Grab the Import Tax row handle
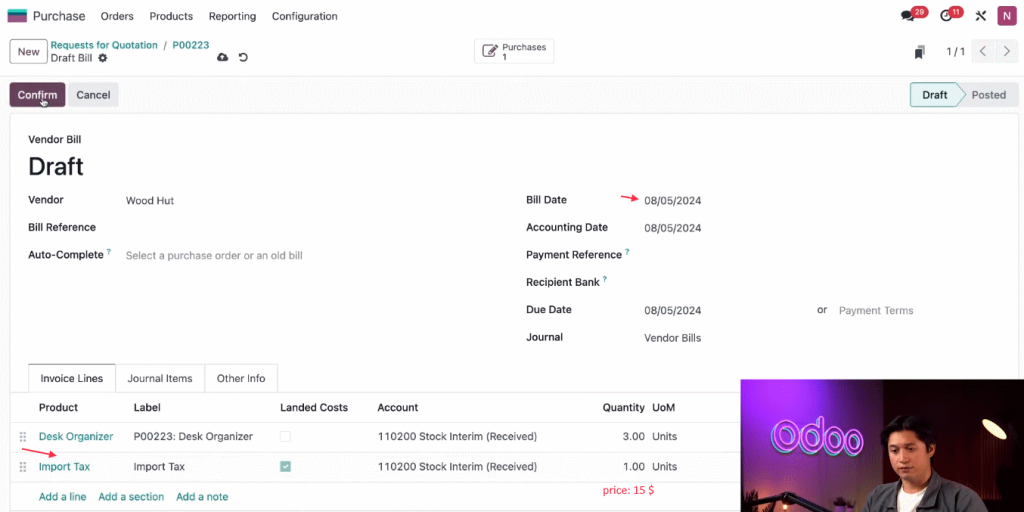 [23, 467]
